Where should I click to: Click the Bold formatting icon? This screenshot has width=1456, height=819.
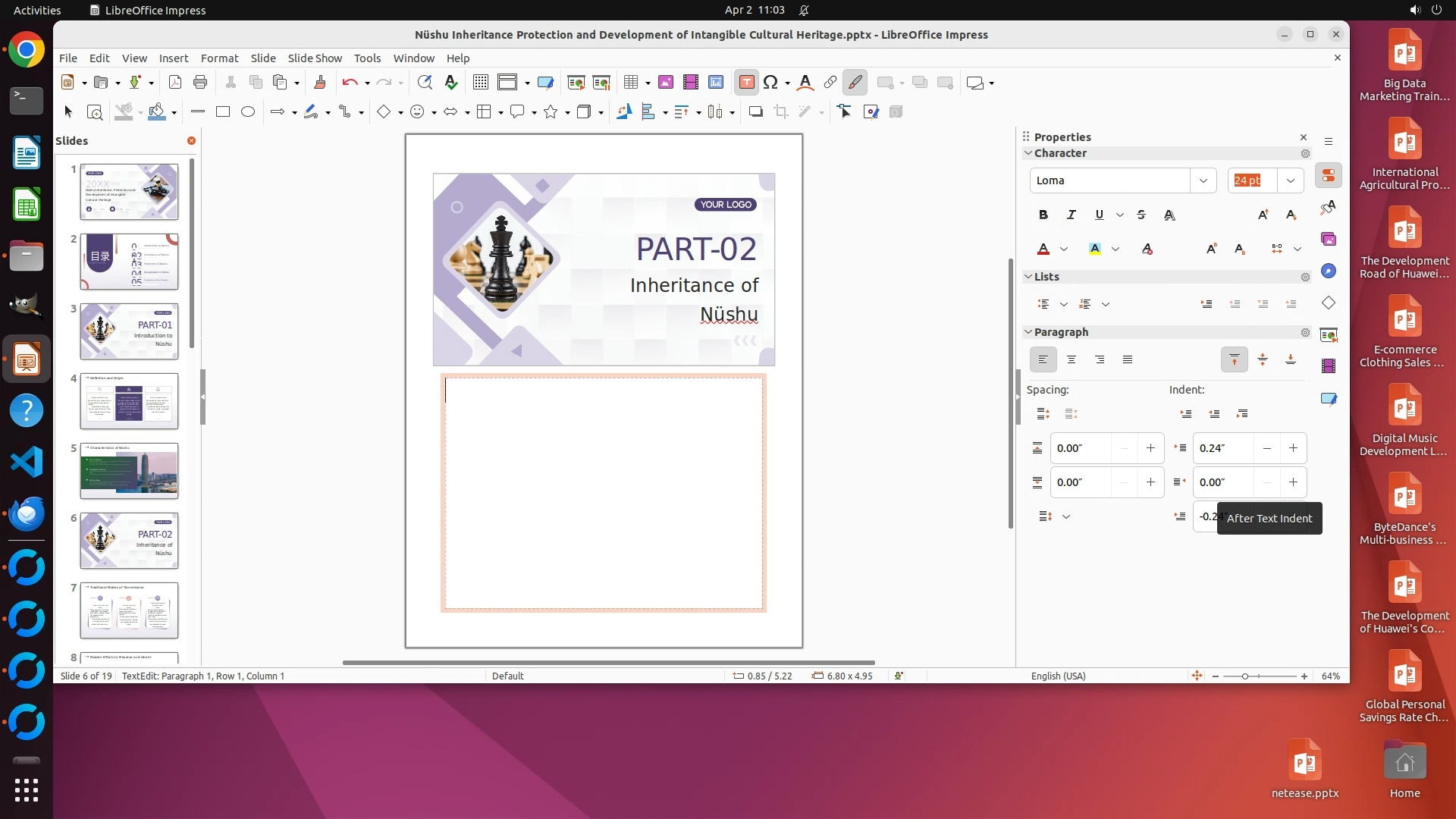[x=1043, y=215]
